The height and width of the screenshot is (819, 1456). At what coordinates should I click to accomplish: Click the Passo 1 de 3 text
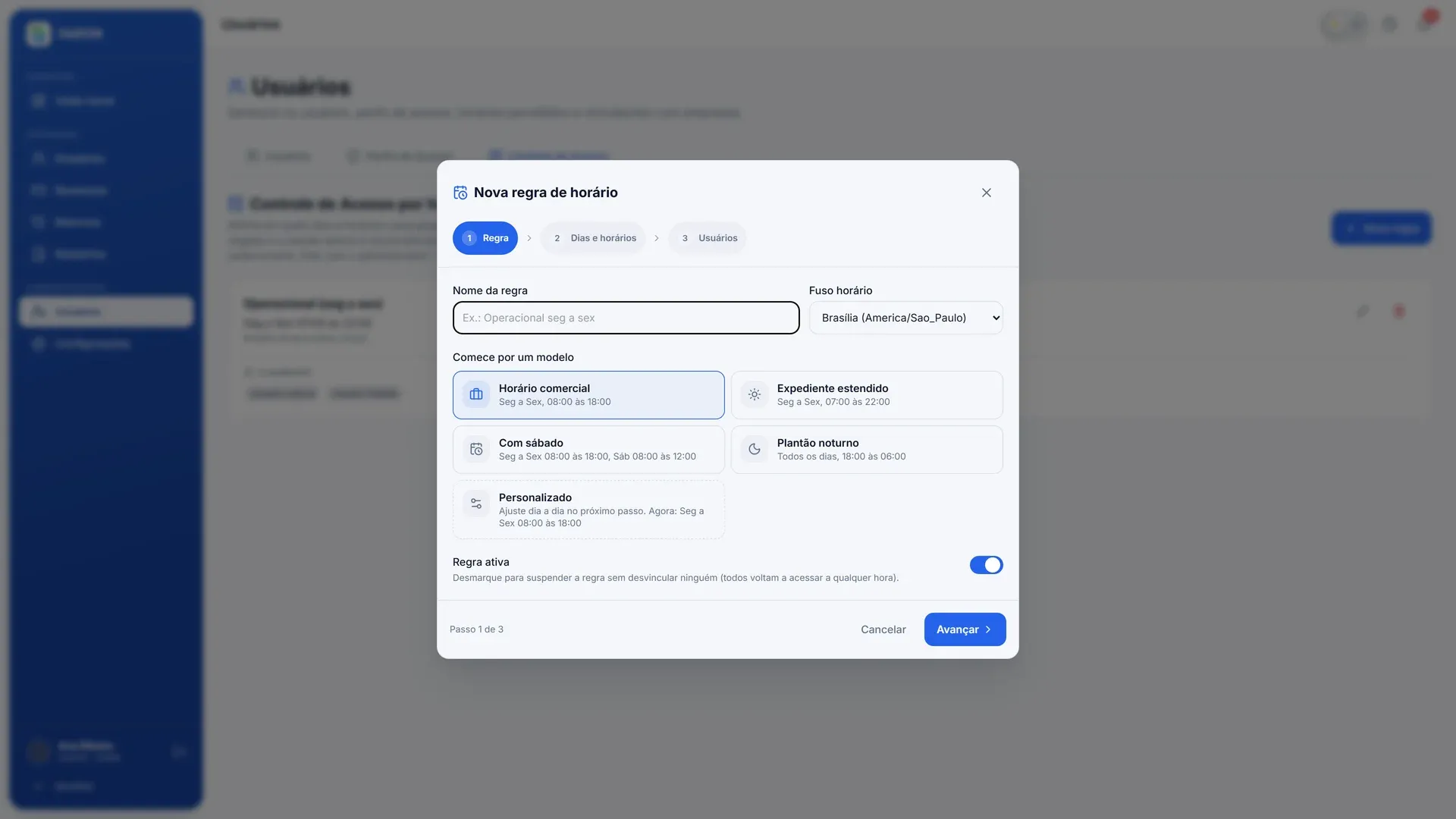click(476, 629)
